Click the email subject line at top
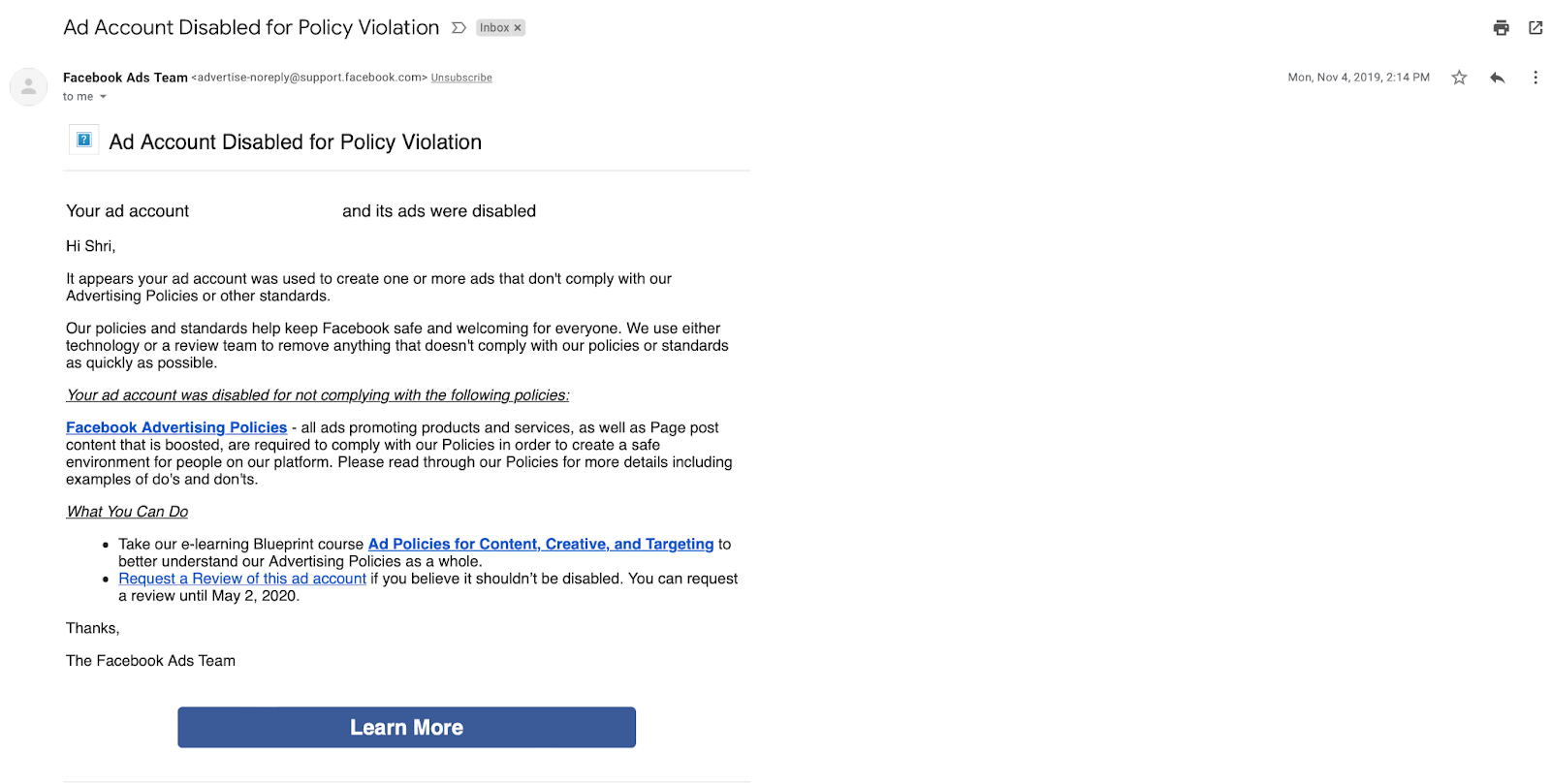 point(251,27)
